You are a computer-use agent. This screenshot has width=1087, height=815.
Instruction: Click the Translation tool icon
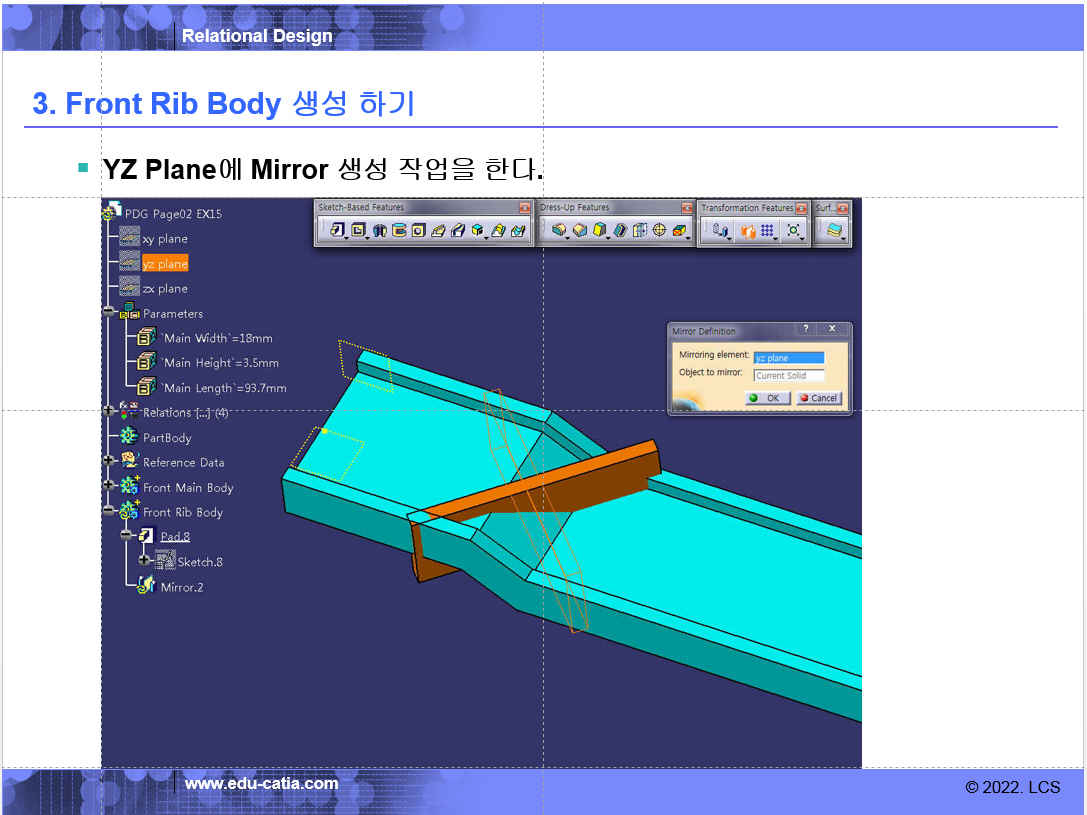pos(720,231)
